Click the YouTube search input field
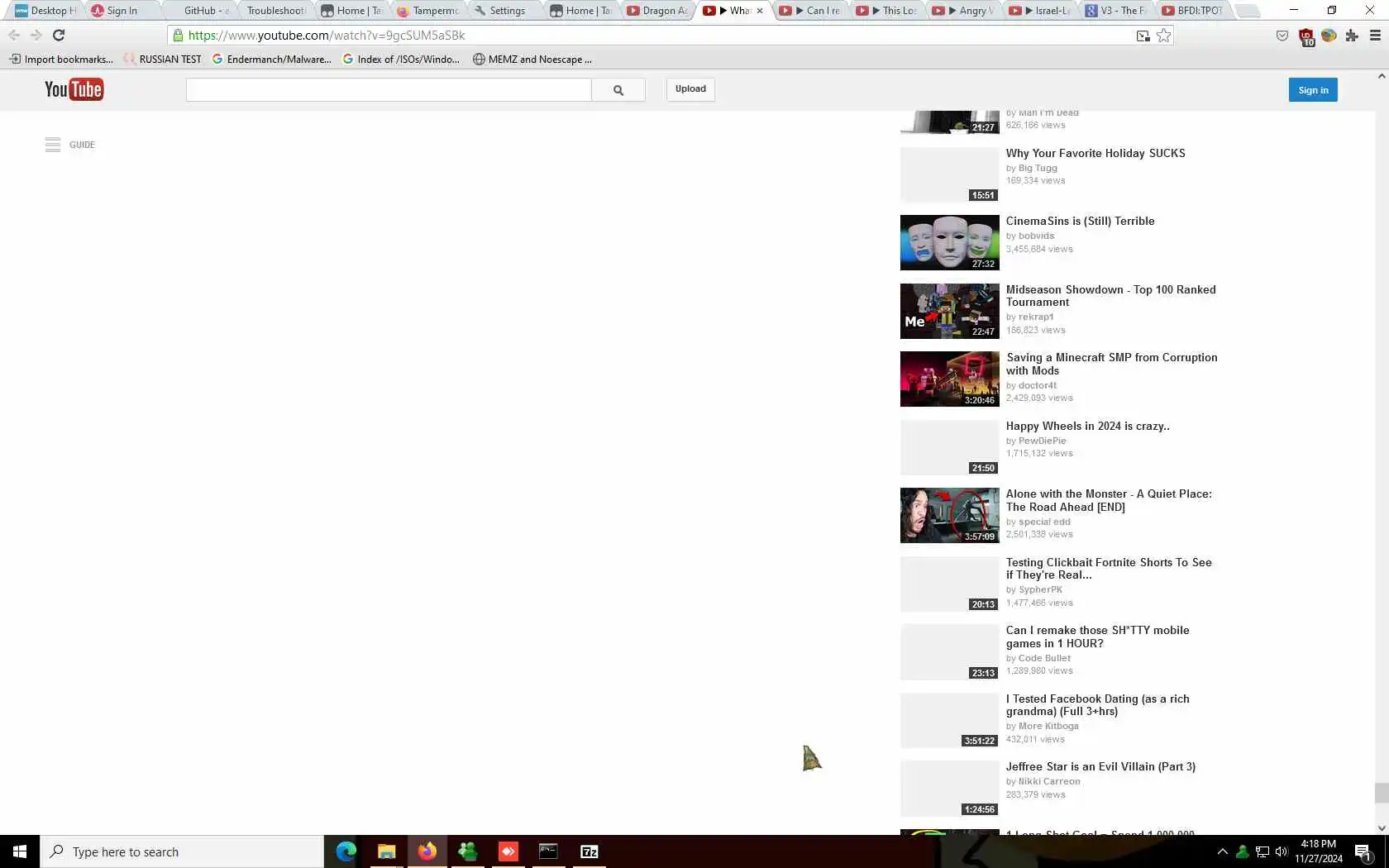1389x868 pixels. tap(389, 90)
